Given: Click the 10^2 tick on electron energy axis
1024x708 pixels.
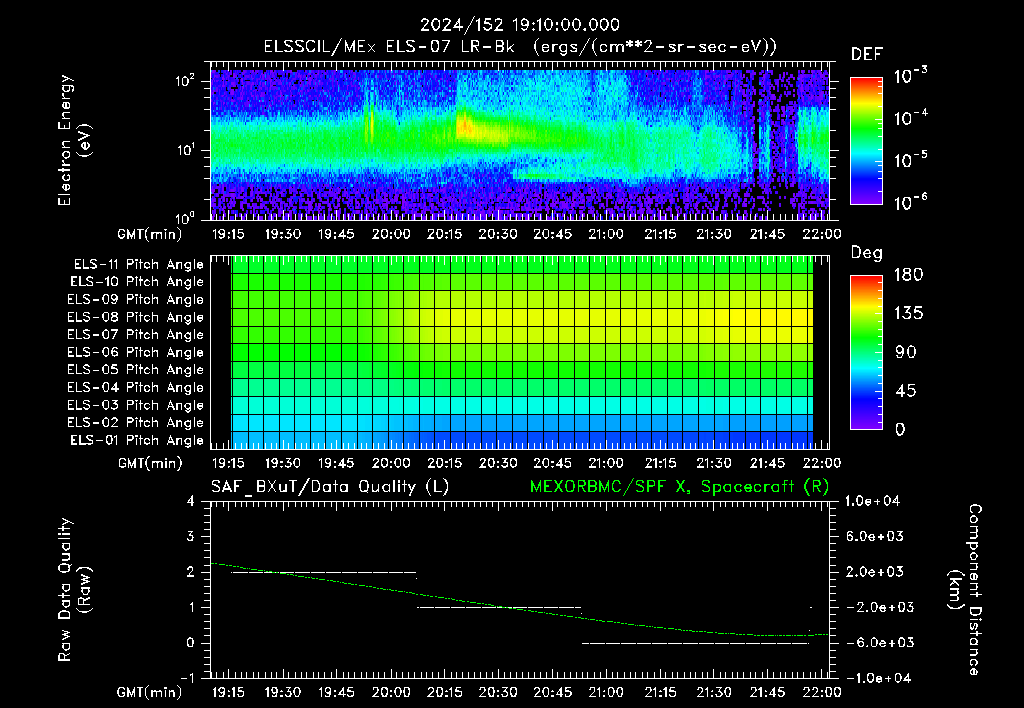Looking at the screenshot, I should click(x=185, y=81).
